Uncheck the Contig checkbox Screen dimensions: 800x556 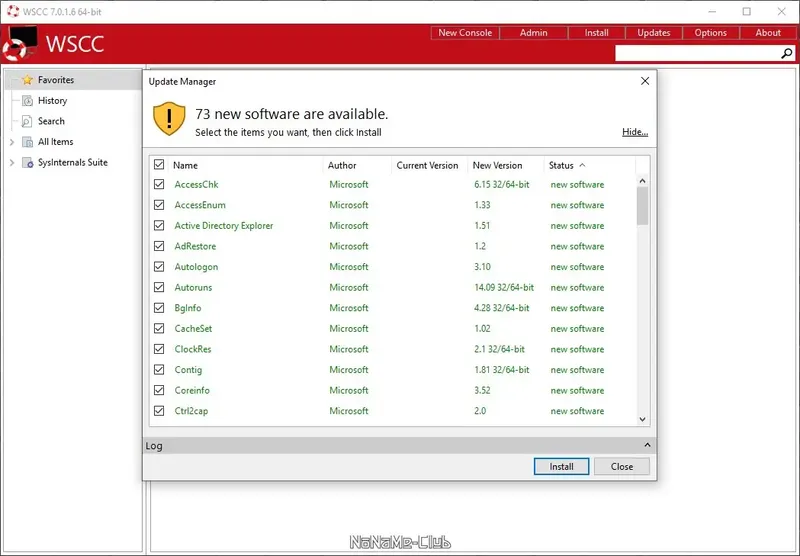[159, 369]
